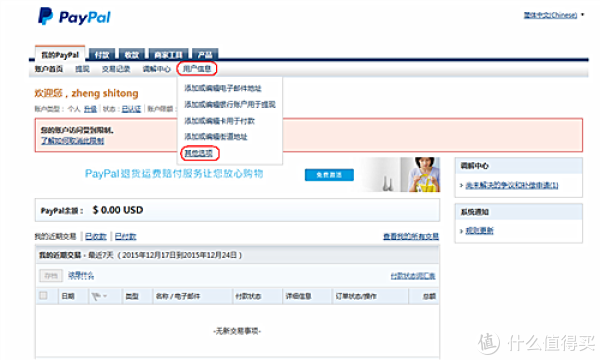Open the unresolved disputes link in 调解中心 panel
Viewport: 600px width, 360px height.
click(x=512, y=185)
